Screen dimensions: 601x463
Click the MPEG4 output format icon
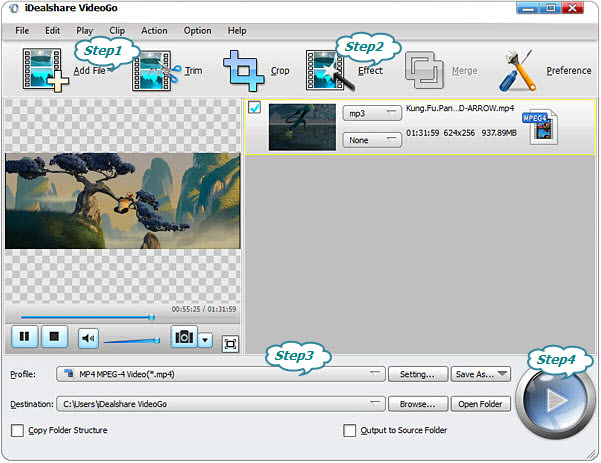[x=540, y=127]
